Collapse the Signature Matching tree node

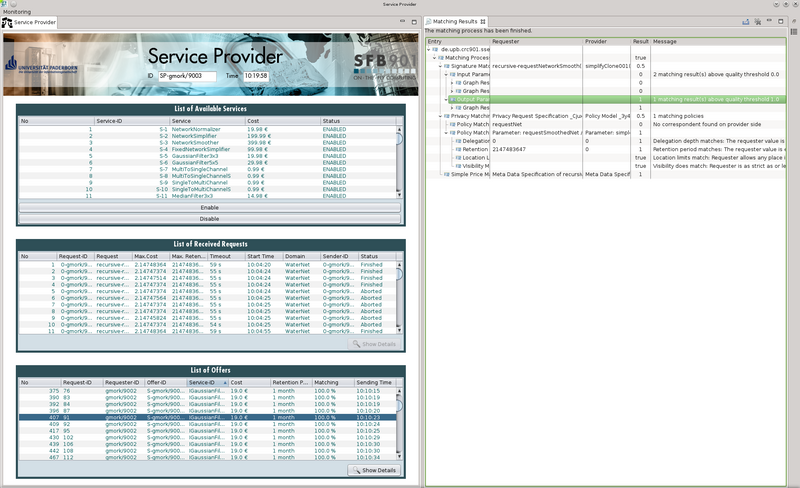coord(440,66)
